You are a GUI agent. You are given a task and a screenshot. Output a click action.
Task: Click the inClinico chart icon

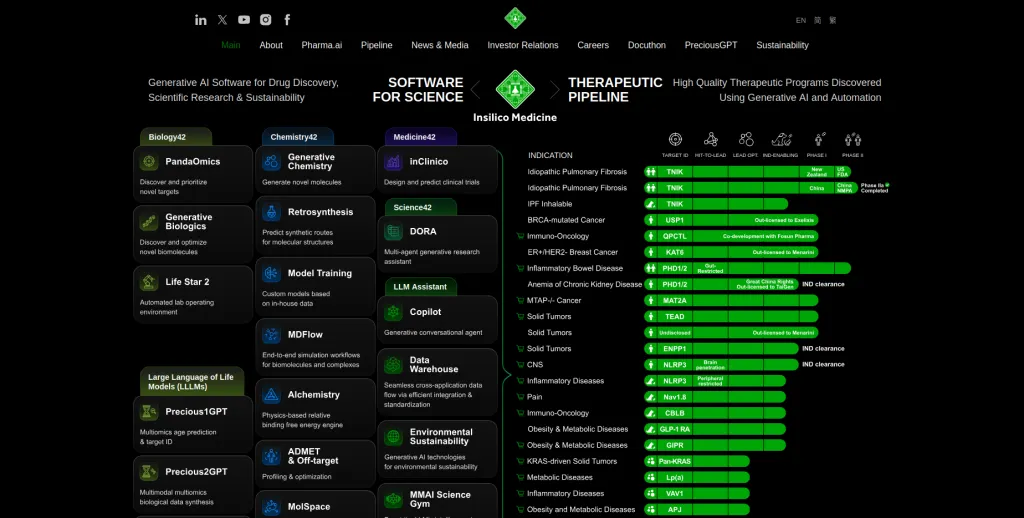coord(393,162)
